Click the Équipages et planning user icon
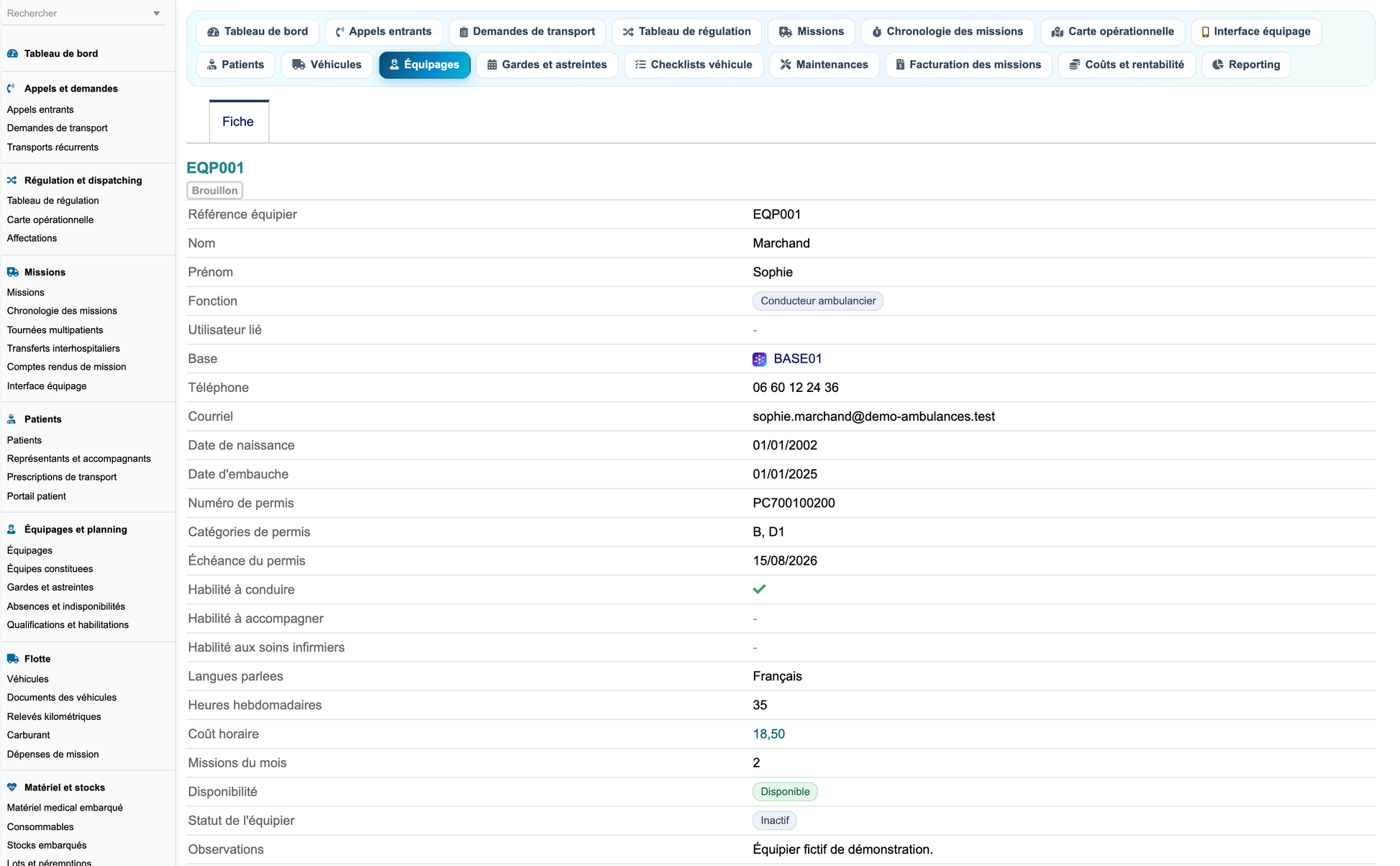The image size is (1400, 866). pos(12,529)
